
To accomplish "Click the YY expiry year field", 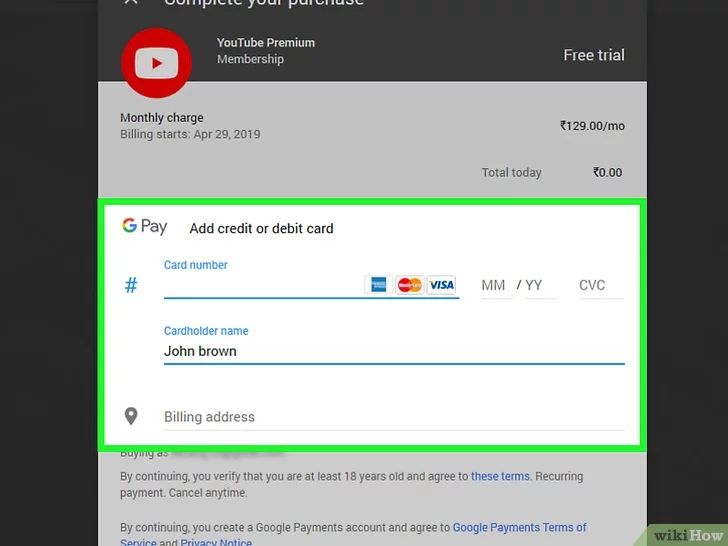I will click(535, 286).
